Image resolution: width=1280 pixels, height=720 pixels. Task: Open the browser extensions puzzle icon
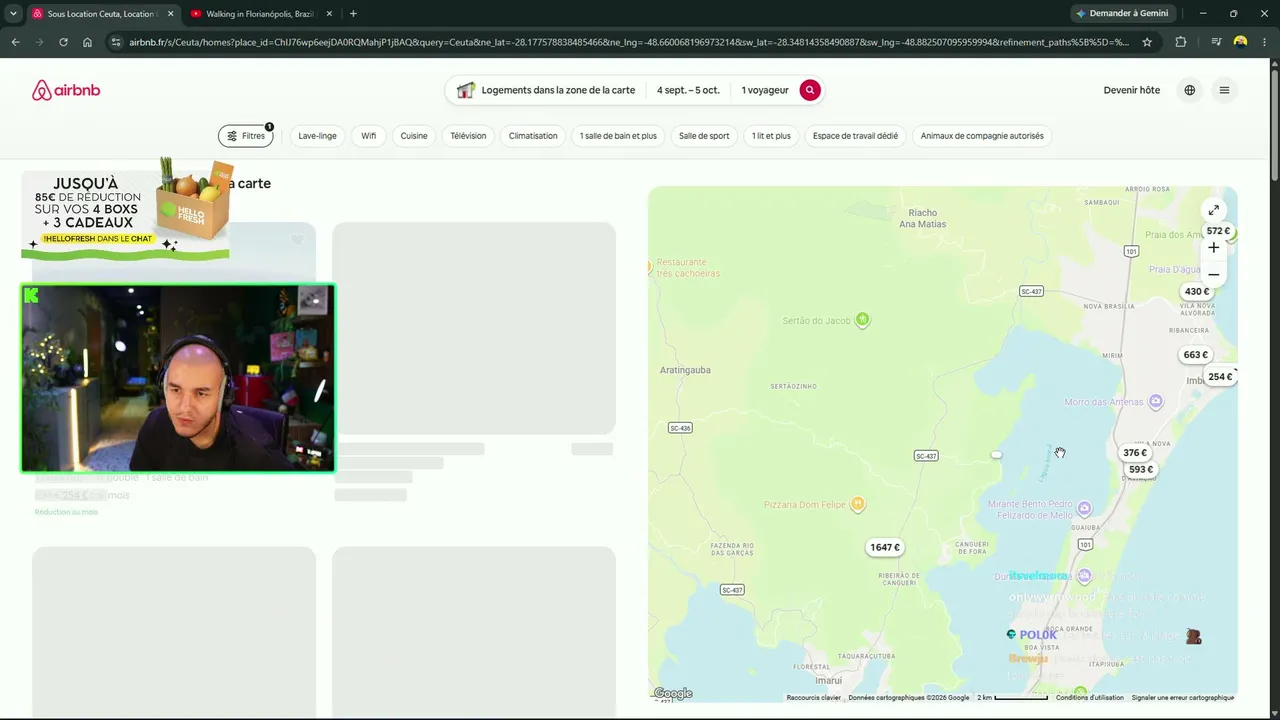[x=1181, y=42]
